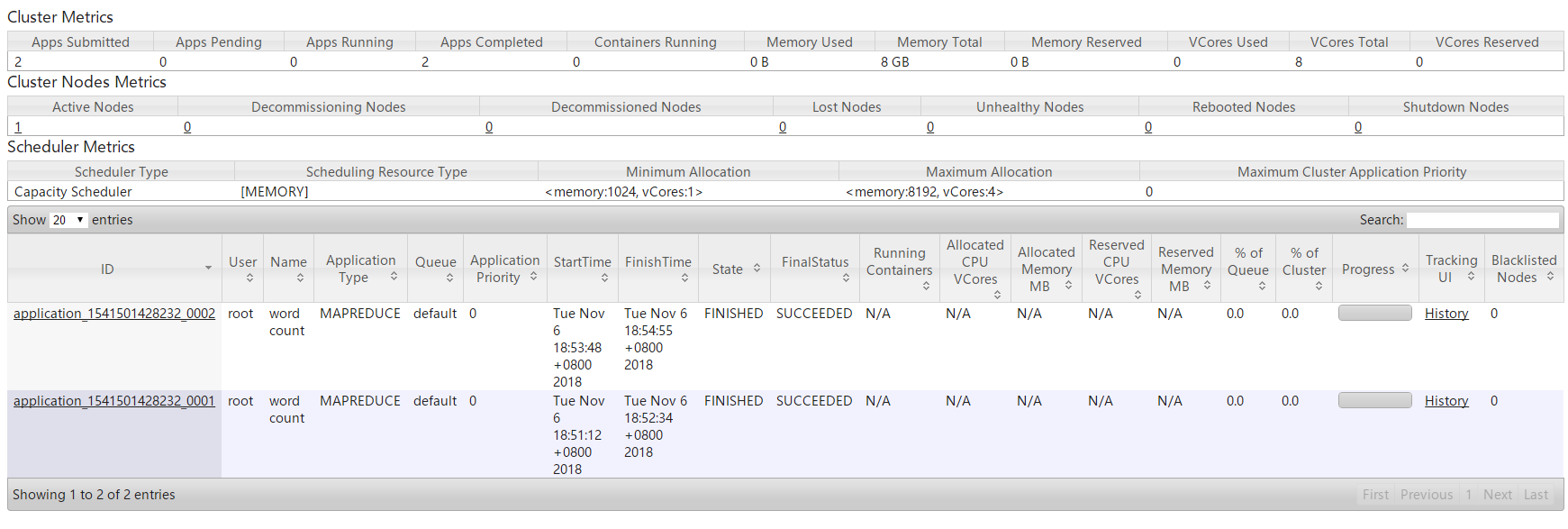1568x529 pixels.
Task: Click sort icon under User column
Action: pos(249,278)
